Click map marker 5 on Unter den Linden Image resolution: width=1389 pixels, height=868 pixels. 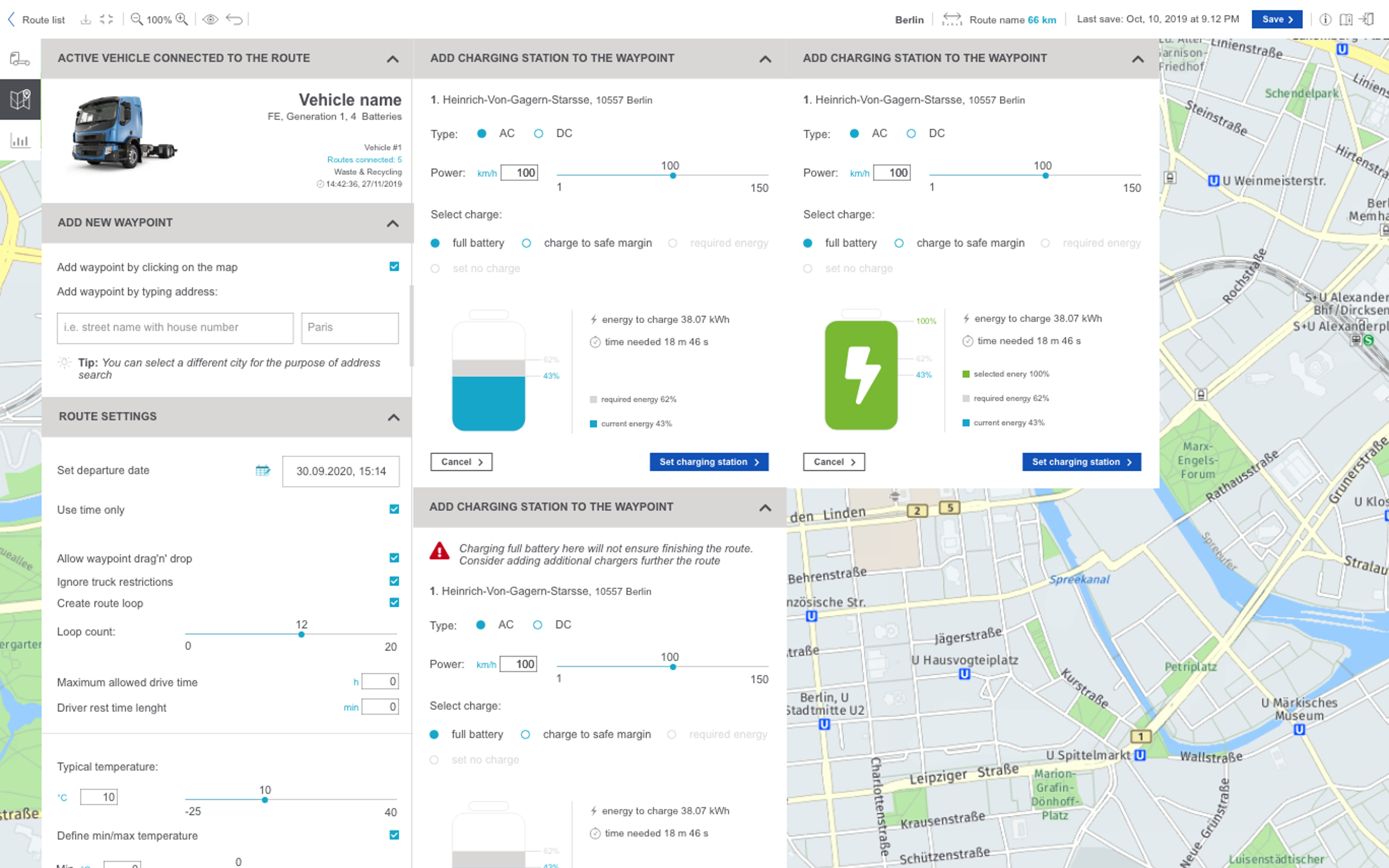point(950,507)
